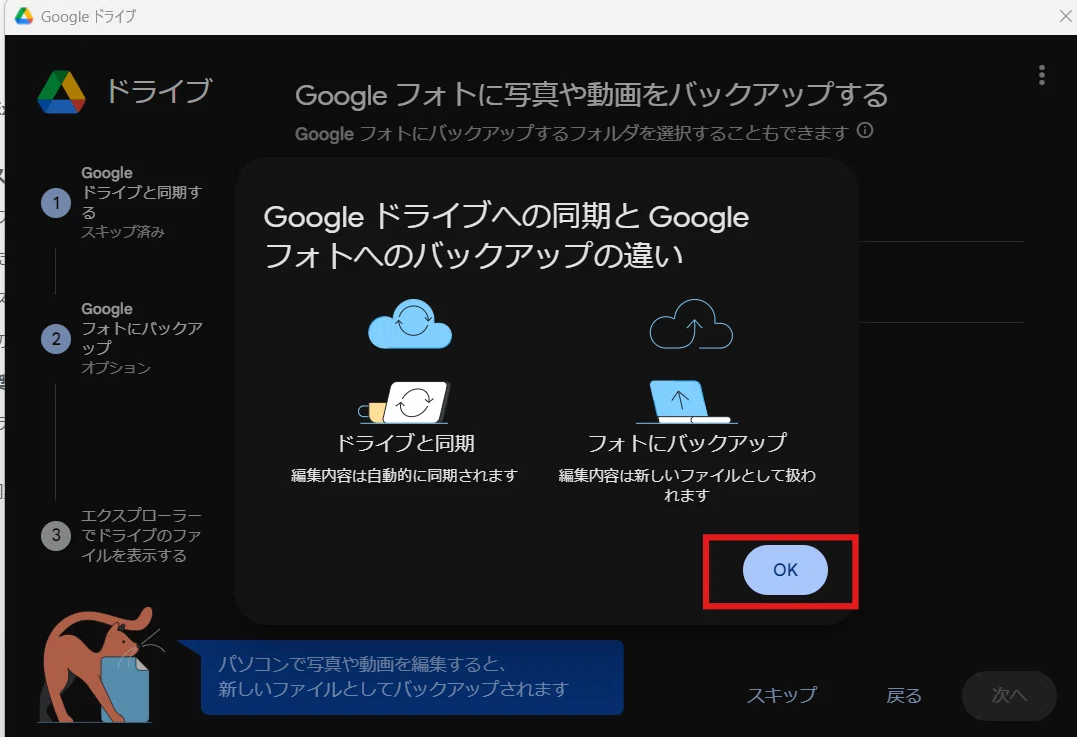Click the スキップ (Skip) link
This screenshot has height=737, width=1077.
click(782, 695)
